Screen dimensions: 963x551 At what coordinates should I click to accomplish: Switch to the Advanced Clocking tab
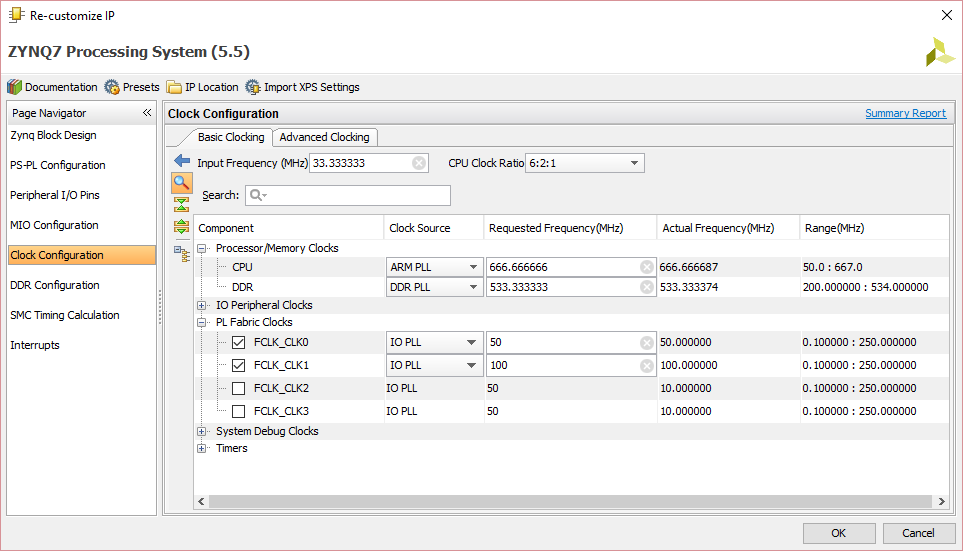tap(324, 137)
